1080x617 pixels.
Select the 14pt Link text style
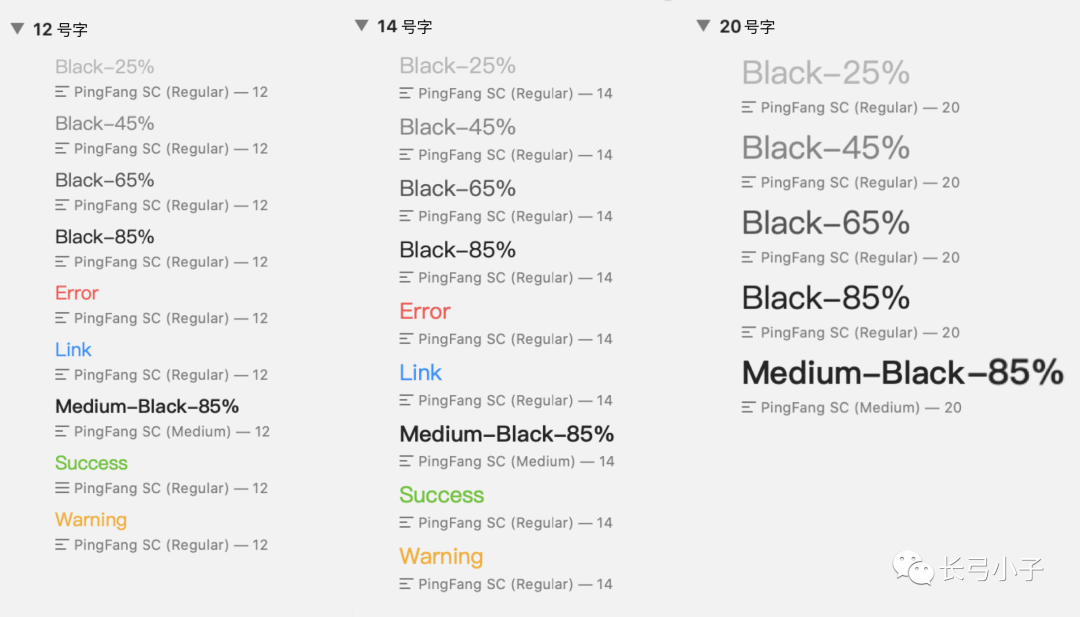coord(420,373)
